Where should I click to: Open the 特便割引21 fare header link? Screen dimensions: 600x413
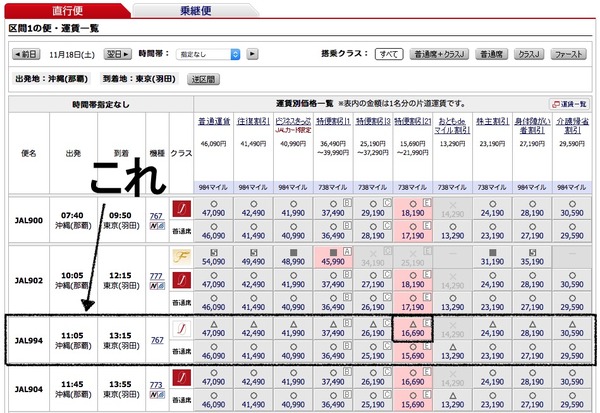(x=413, y=121)
